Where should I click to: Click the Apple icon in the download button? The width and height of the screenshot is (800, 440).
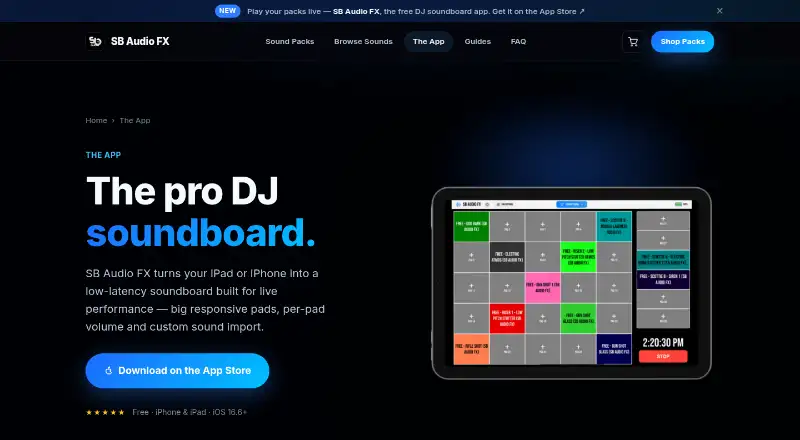pos(109,371)
